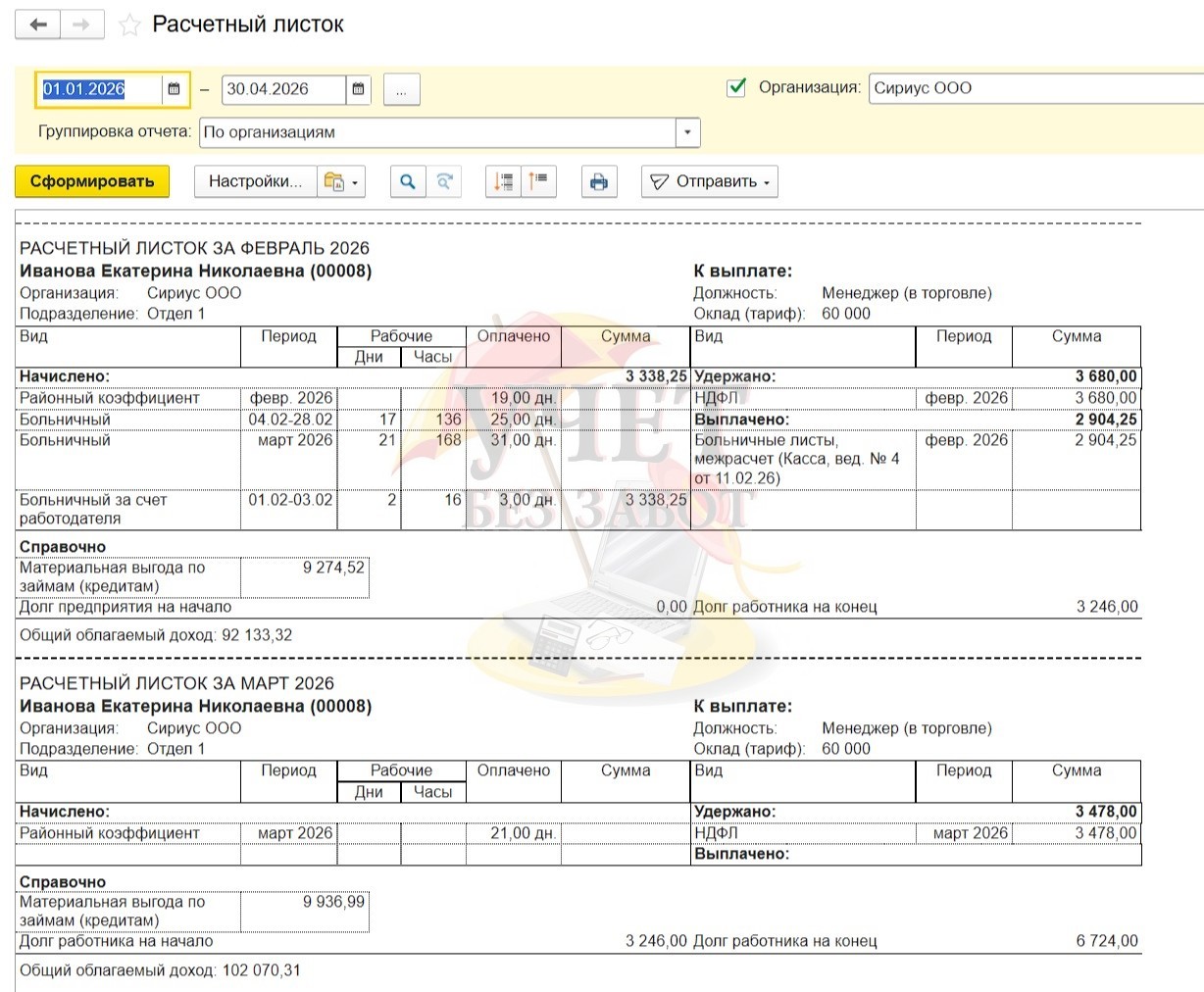Open the Отправить dropdown menu
This screenshot has width=1204, height=992.
(x=710, y=181)
